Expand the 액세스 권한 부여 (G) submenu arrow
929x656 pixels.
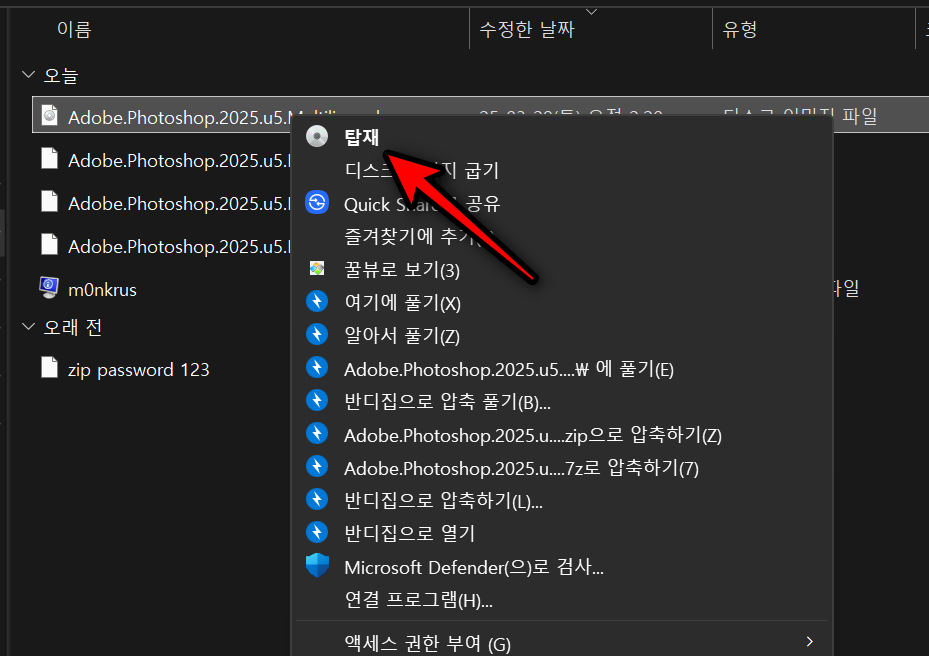pyautogui.click(x=809, y=642)
